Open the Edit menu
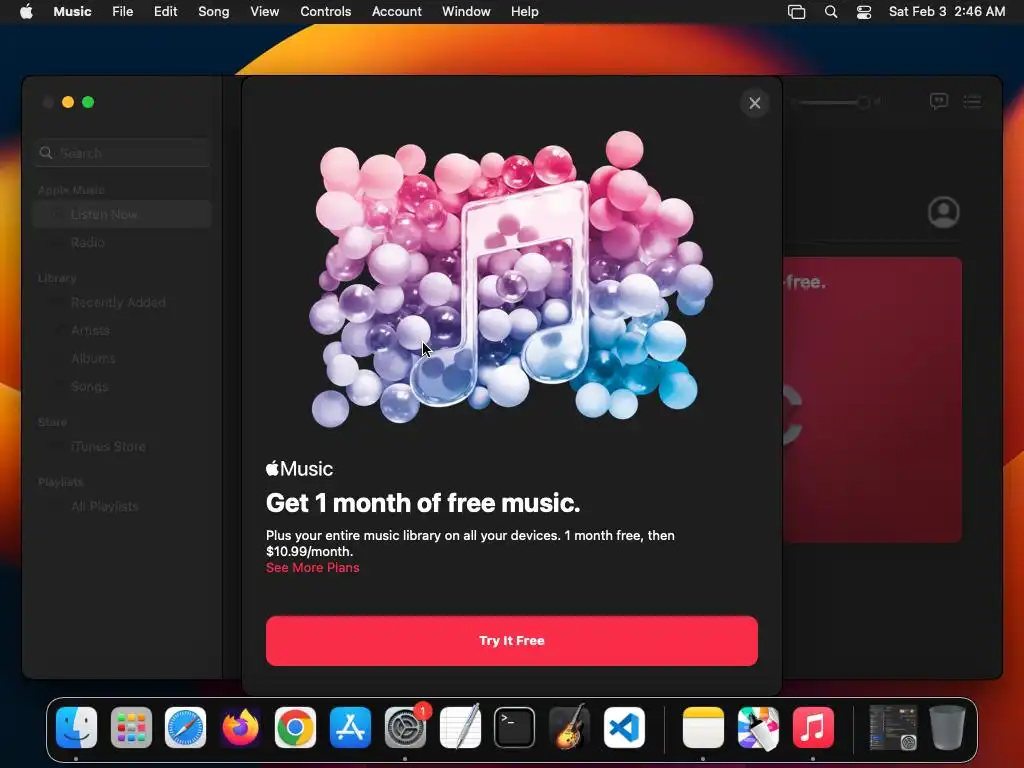1024x768 pixels. pos(165,12)
